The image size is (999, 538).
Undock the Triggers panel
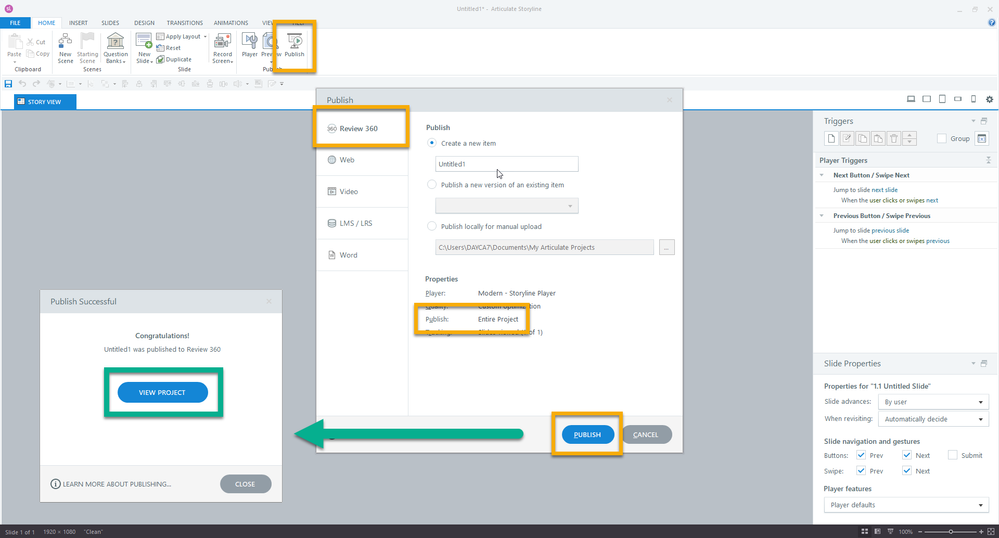984,120
